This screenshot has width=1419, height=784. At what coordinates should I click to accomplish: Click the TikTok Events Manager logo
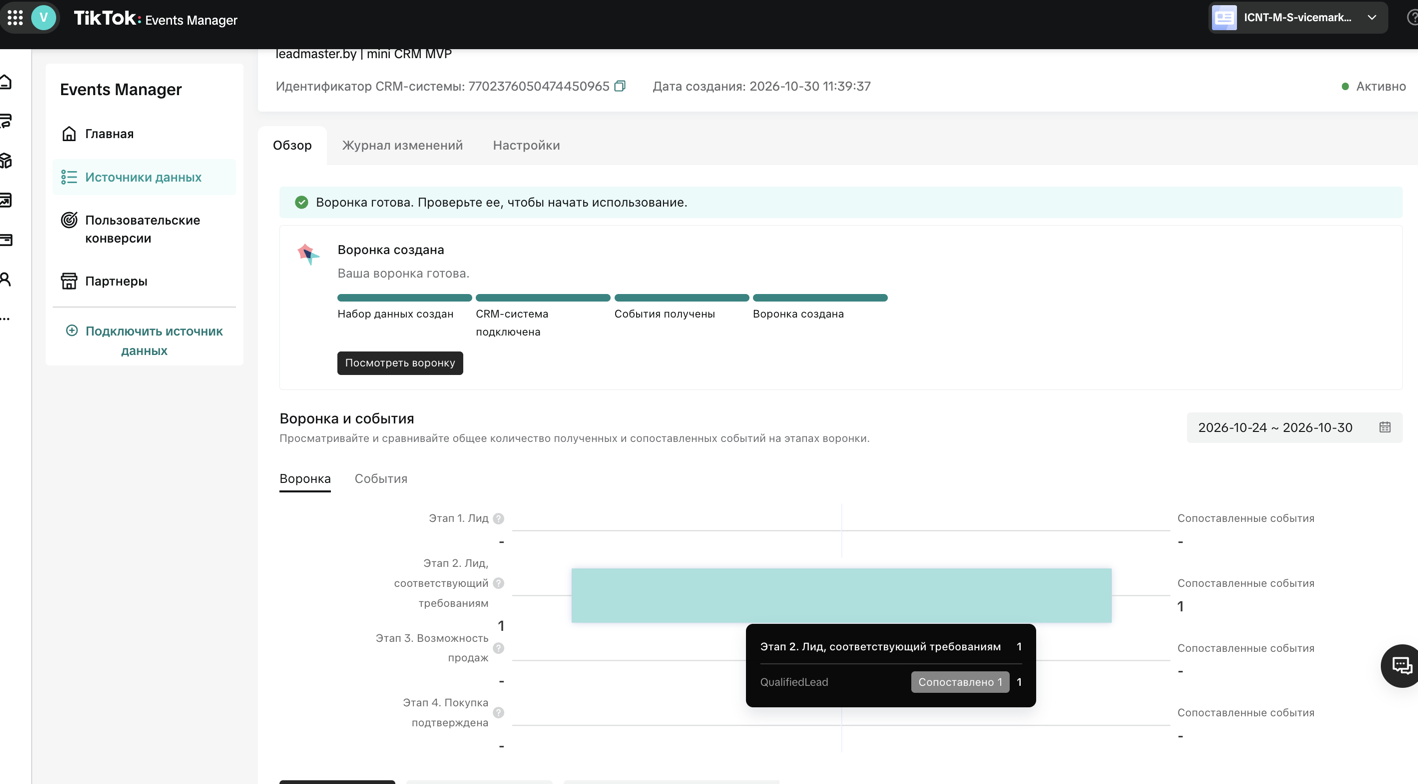[x=155, y=19]
